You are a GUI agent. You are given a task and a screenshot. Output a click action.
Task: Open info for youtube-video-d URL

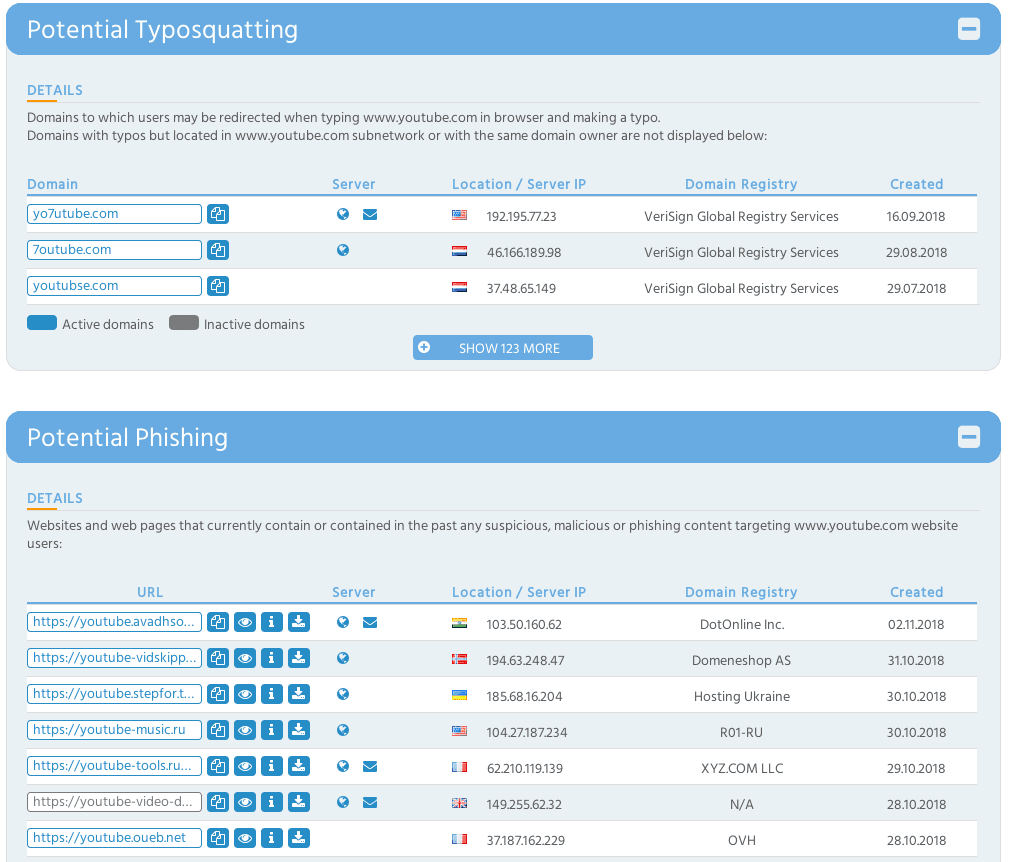tap(271, 802)
